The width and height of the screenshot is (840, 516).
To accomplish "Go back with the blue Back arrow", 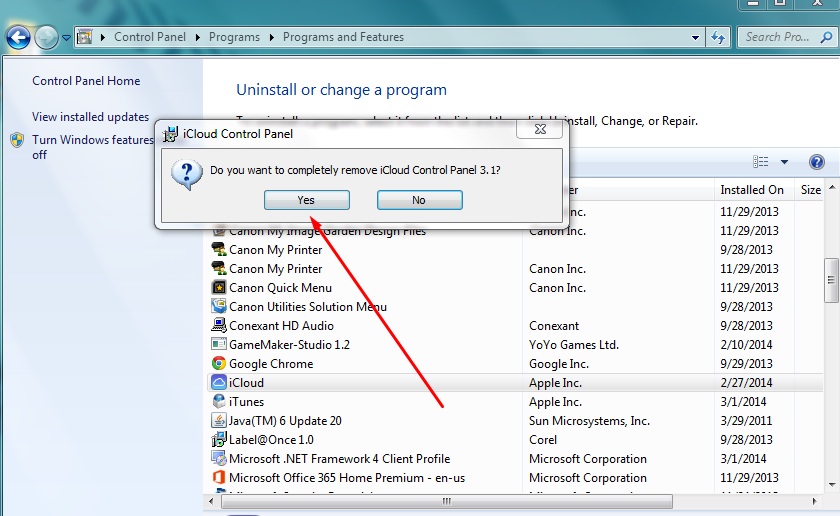I will tap(18, 38).
